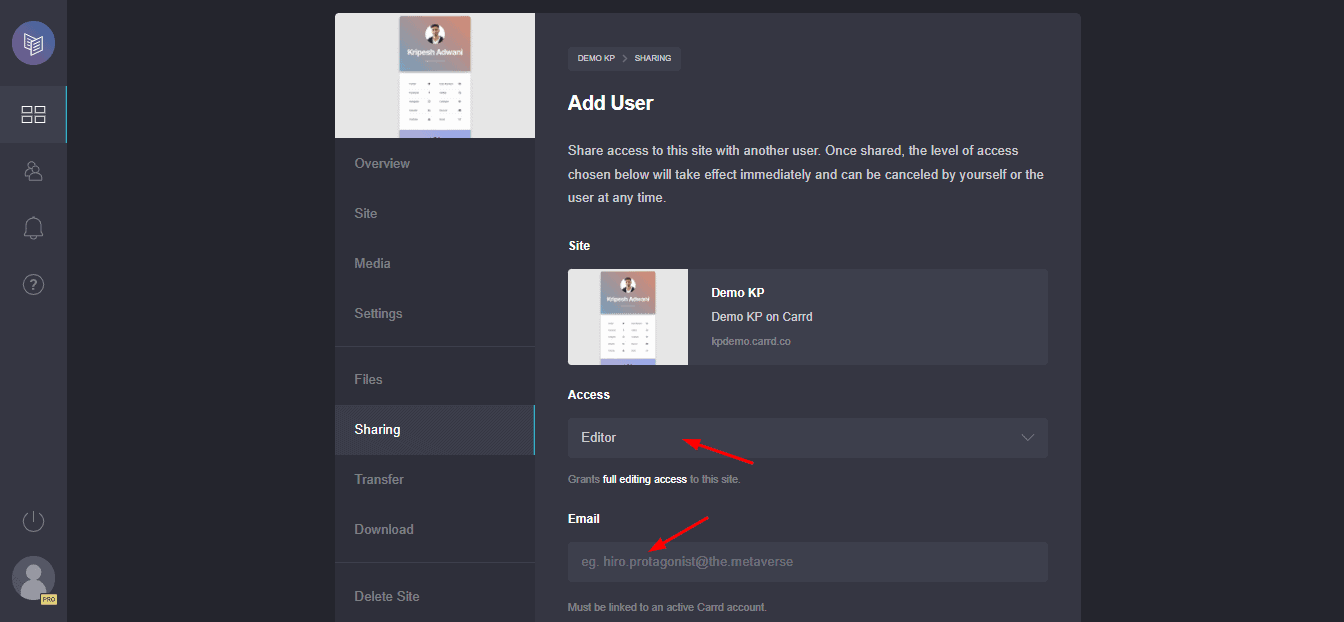The height and width of the screenshot is (622, 1344).
Task: Click the Carrd logo icon
Action: [33, 43]
